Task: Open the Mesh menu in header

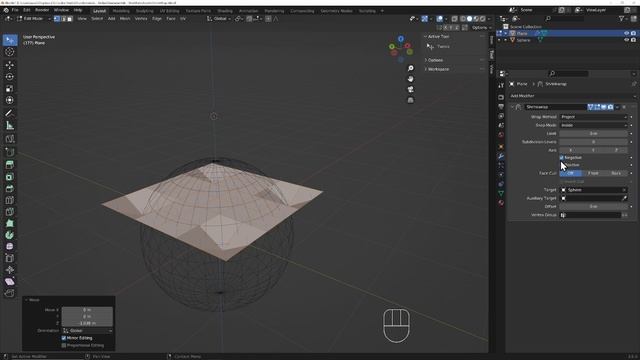Action: click(x=125, y=19)
